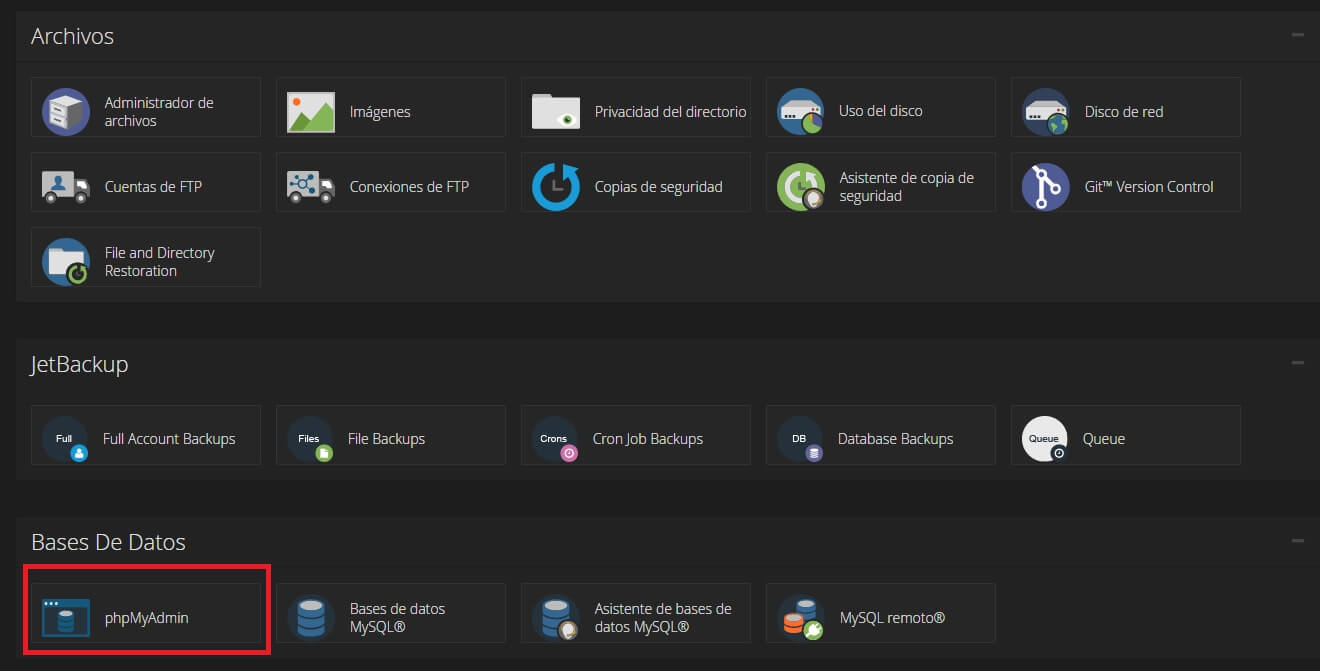Image resolution: width=1320 pixels, height=671 pixels.
Task: Click the Archivos section heading
Action: tap(72, 36)
